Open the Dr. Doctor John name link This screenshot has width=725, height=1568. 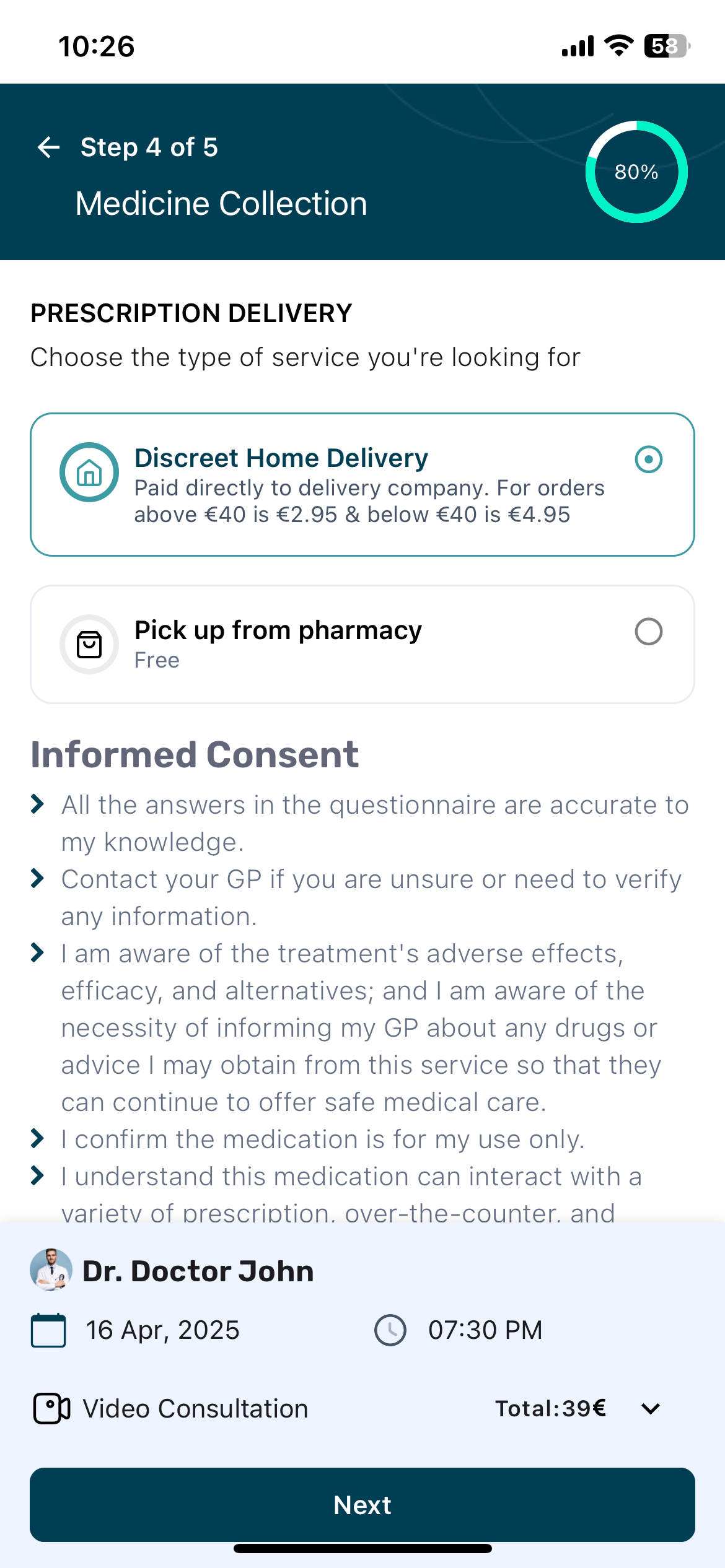pyautogui.click(x=198, y=1271)
